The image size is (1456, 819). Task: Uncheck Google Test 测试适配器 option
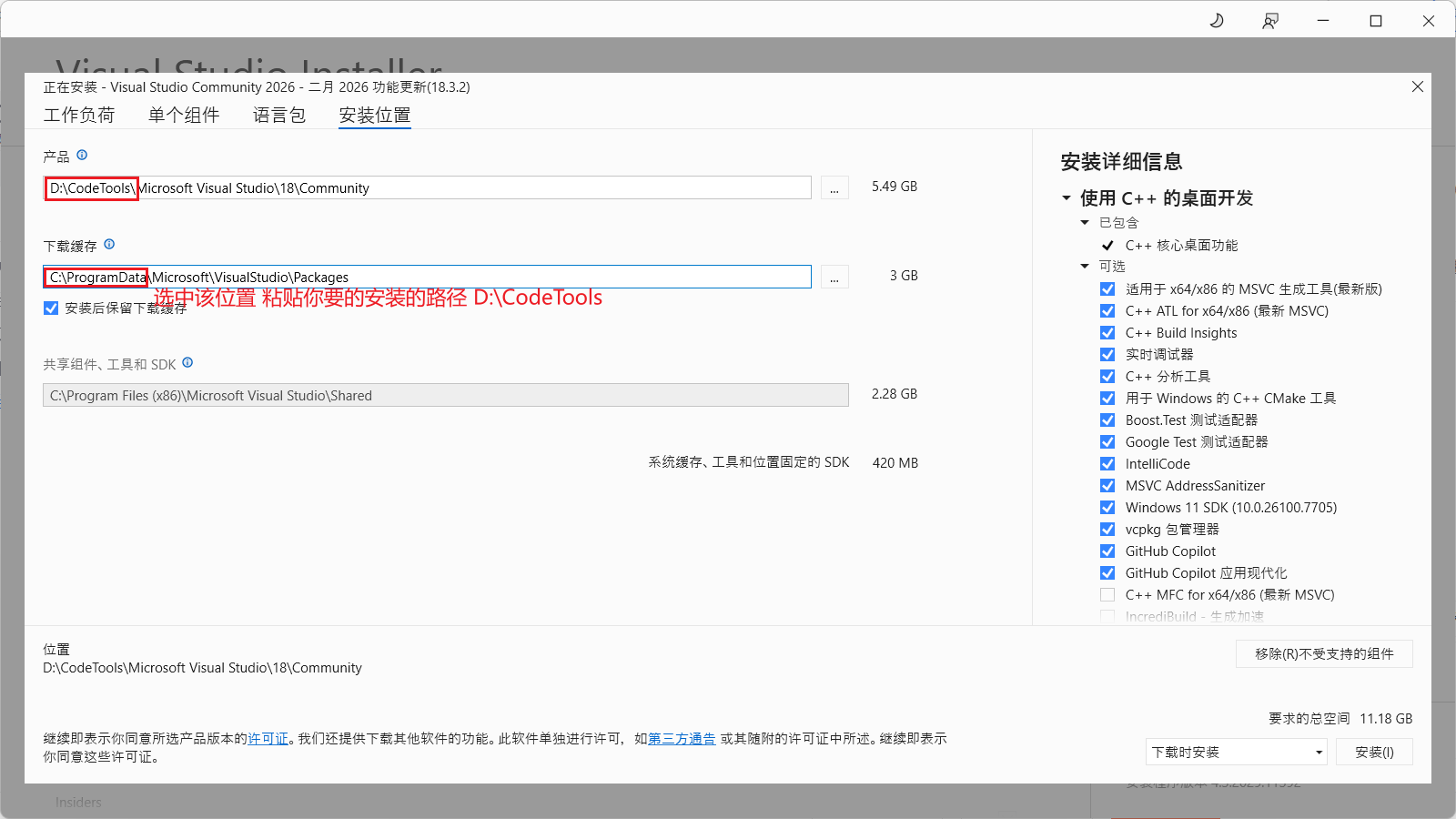(x=1107, y=442)
